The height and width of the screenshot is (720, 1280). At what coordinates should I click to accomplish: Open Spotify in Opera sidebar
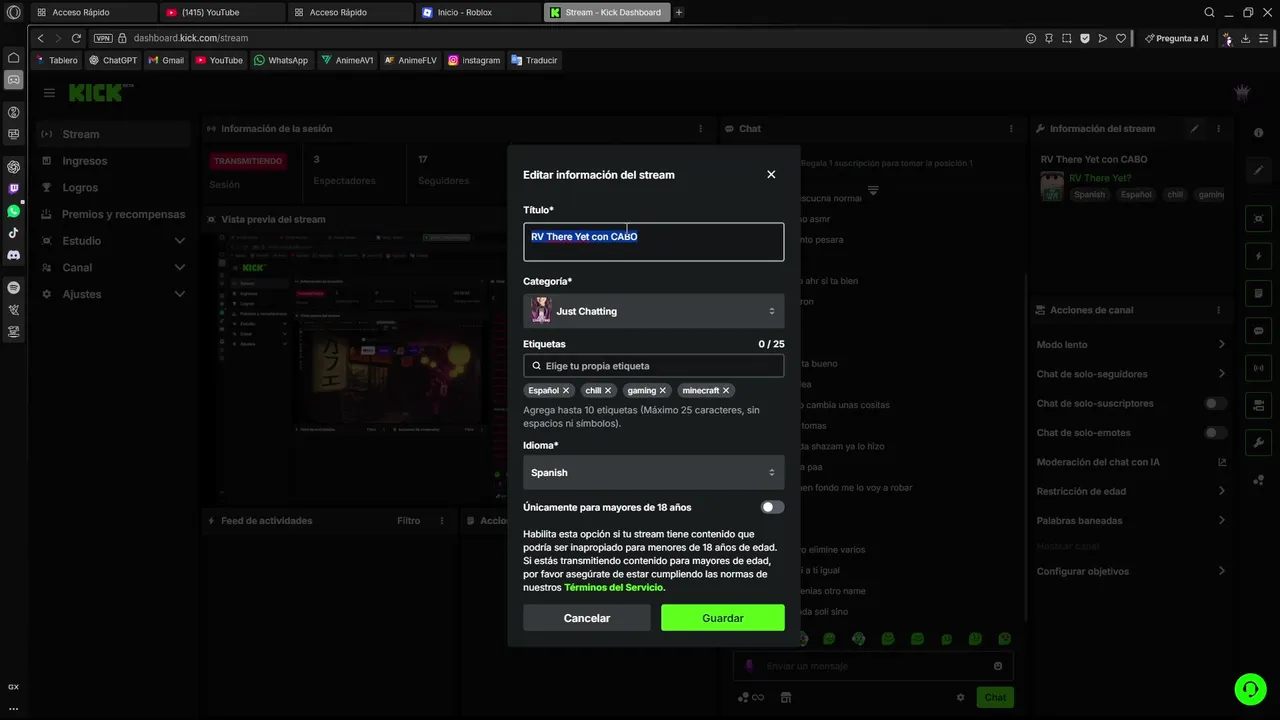[x=13, y=287]
